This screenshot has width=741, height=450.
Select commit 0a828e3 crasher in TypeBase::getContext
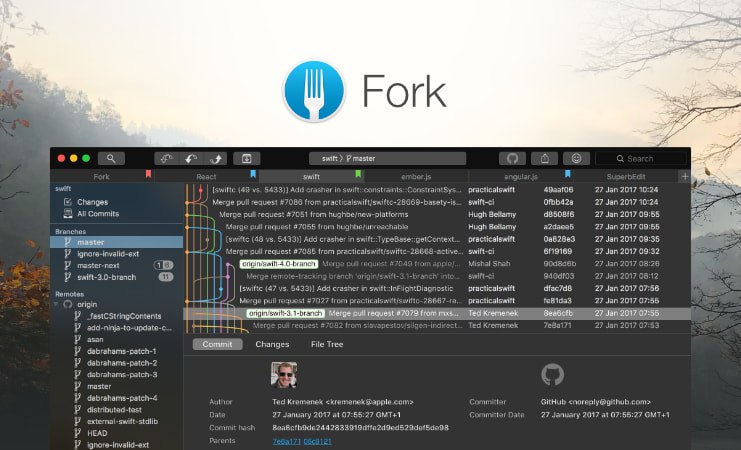[x=437, y=239]
